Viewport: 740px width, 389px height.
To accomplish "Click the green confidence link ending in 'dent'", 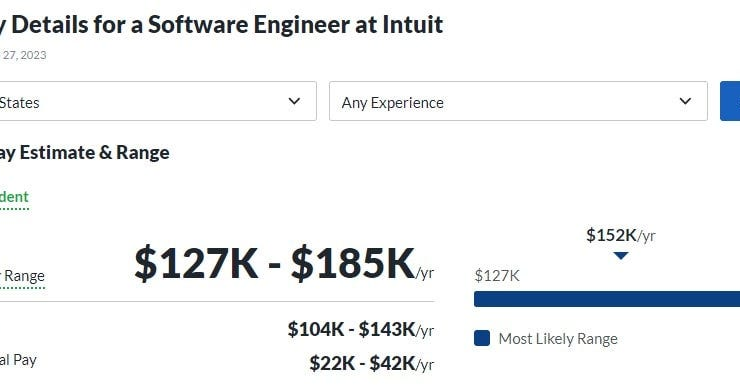I will pyautogui.click(x=14, y=197).
